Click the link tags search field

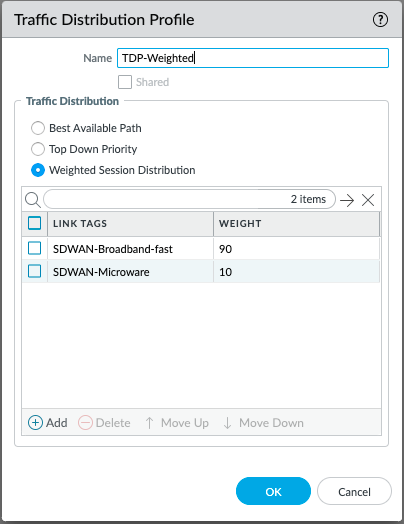(189, 199)
